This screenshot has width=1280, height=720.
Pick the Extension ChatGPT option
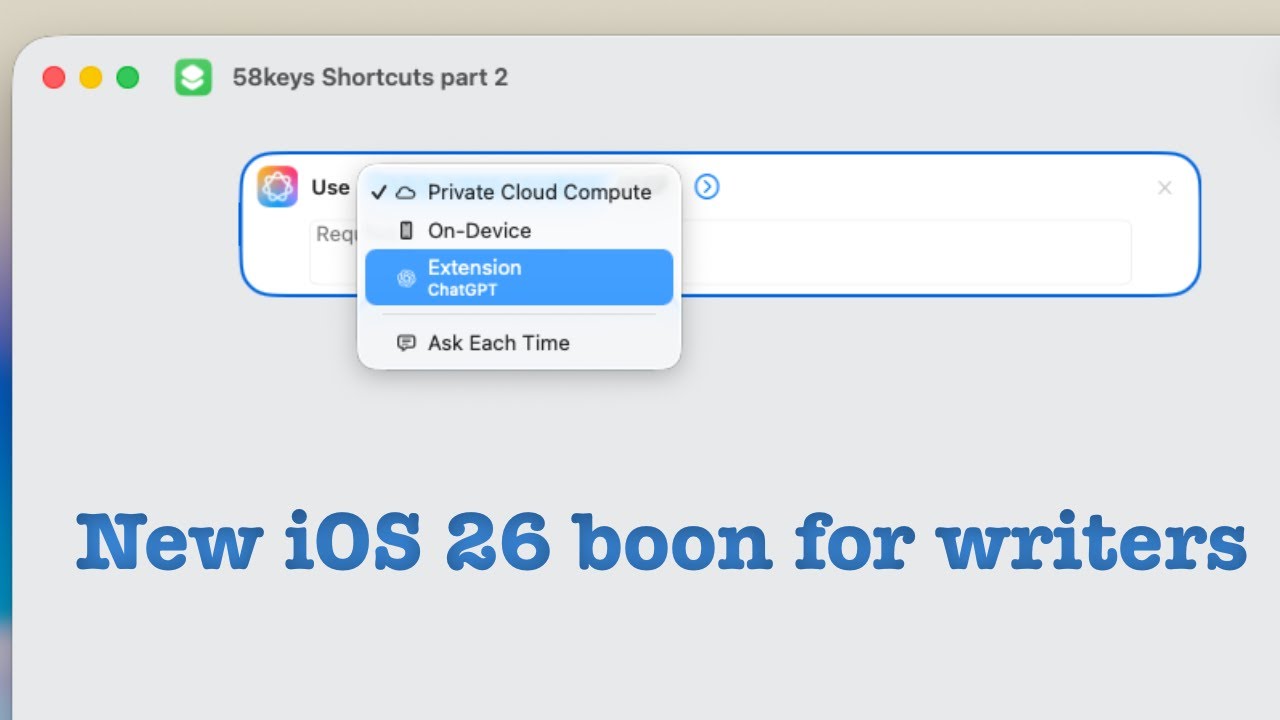click(519, 277)
